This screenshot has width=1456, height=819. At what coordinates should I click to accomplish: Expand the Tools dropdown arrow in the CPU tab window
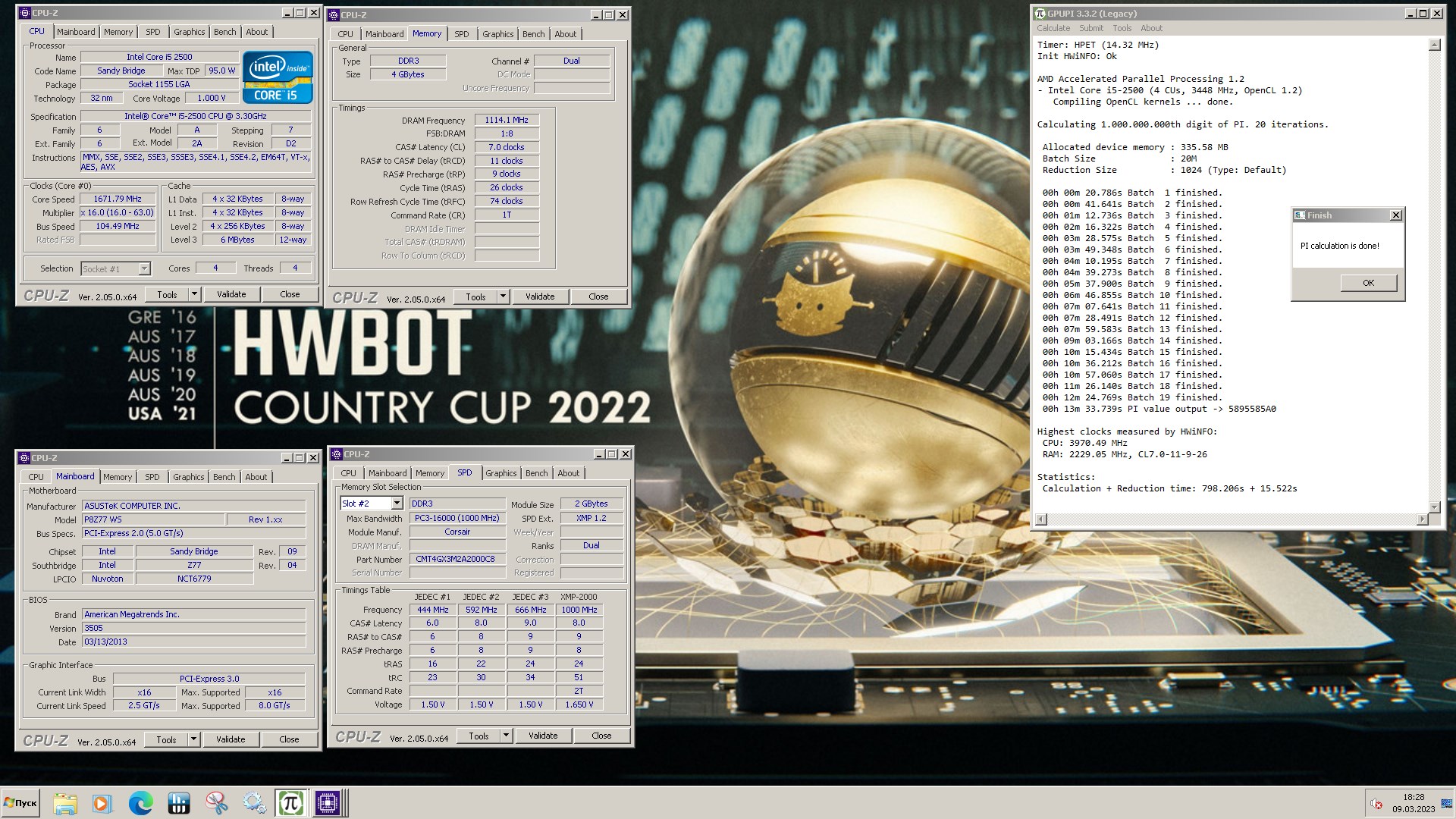click(194, 294)
